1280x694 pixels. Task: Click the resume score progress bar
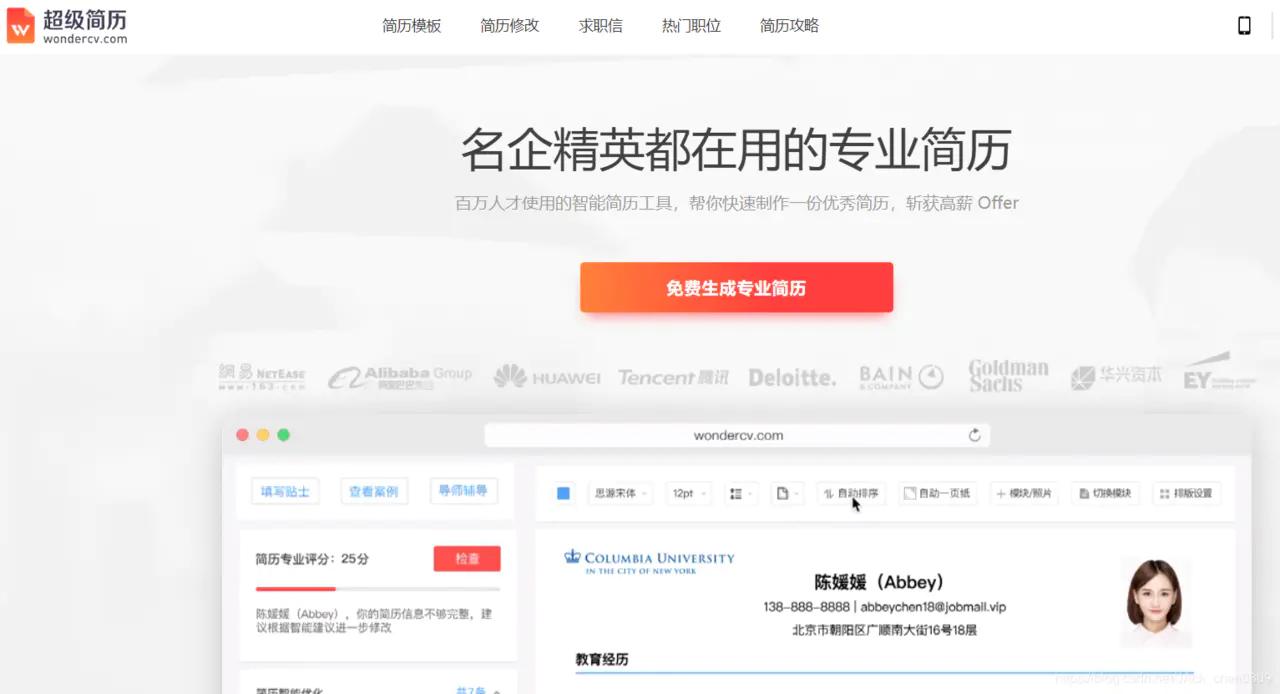pyautogui.click(x=375, y=587)
